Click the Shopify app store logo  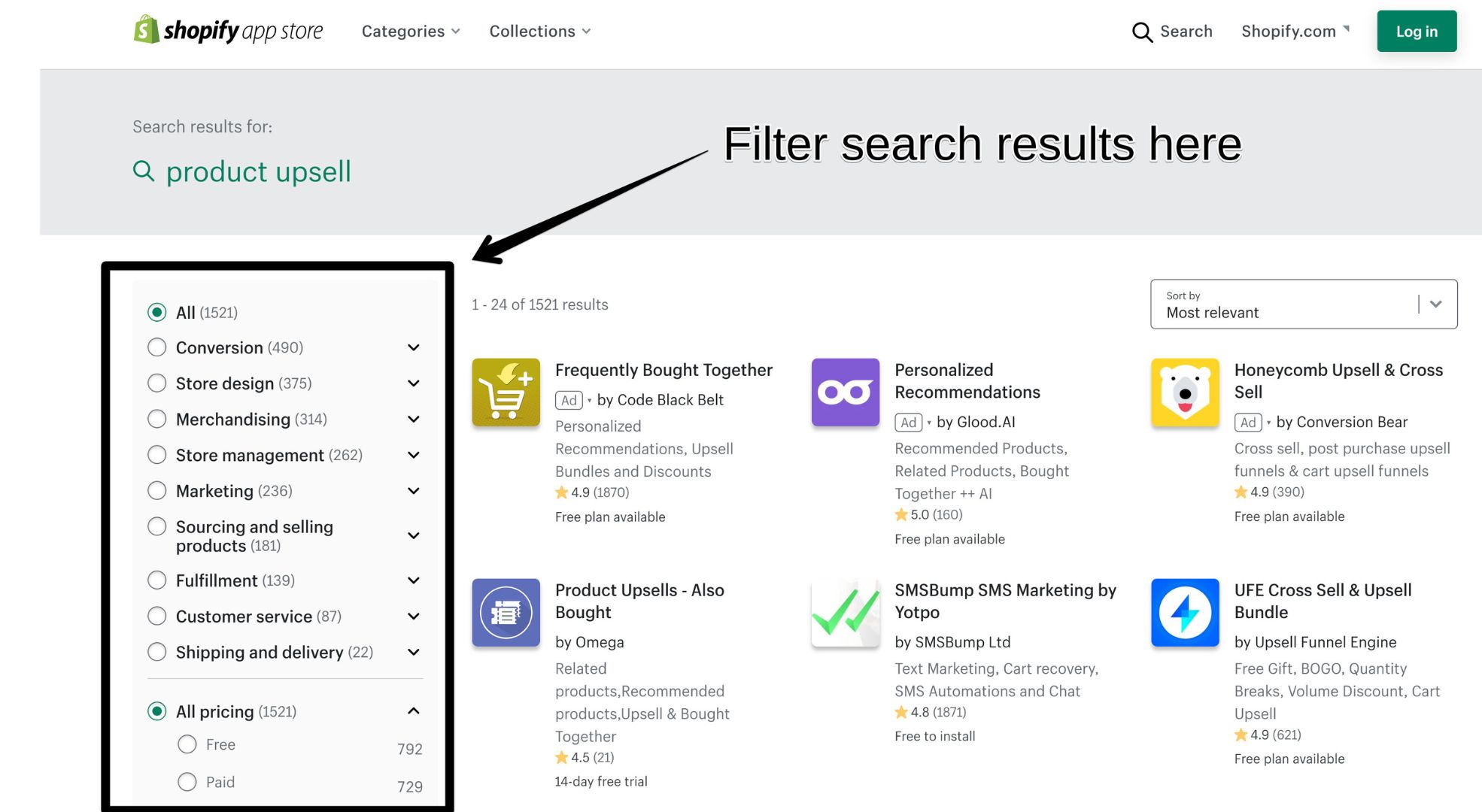(228, 30)
